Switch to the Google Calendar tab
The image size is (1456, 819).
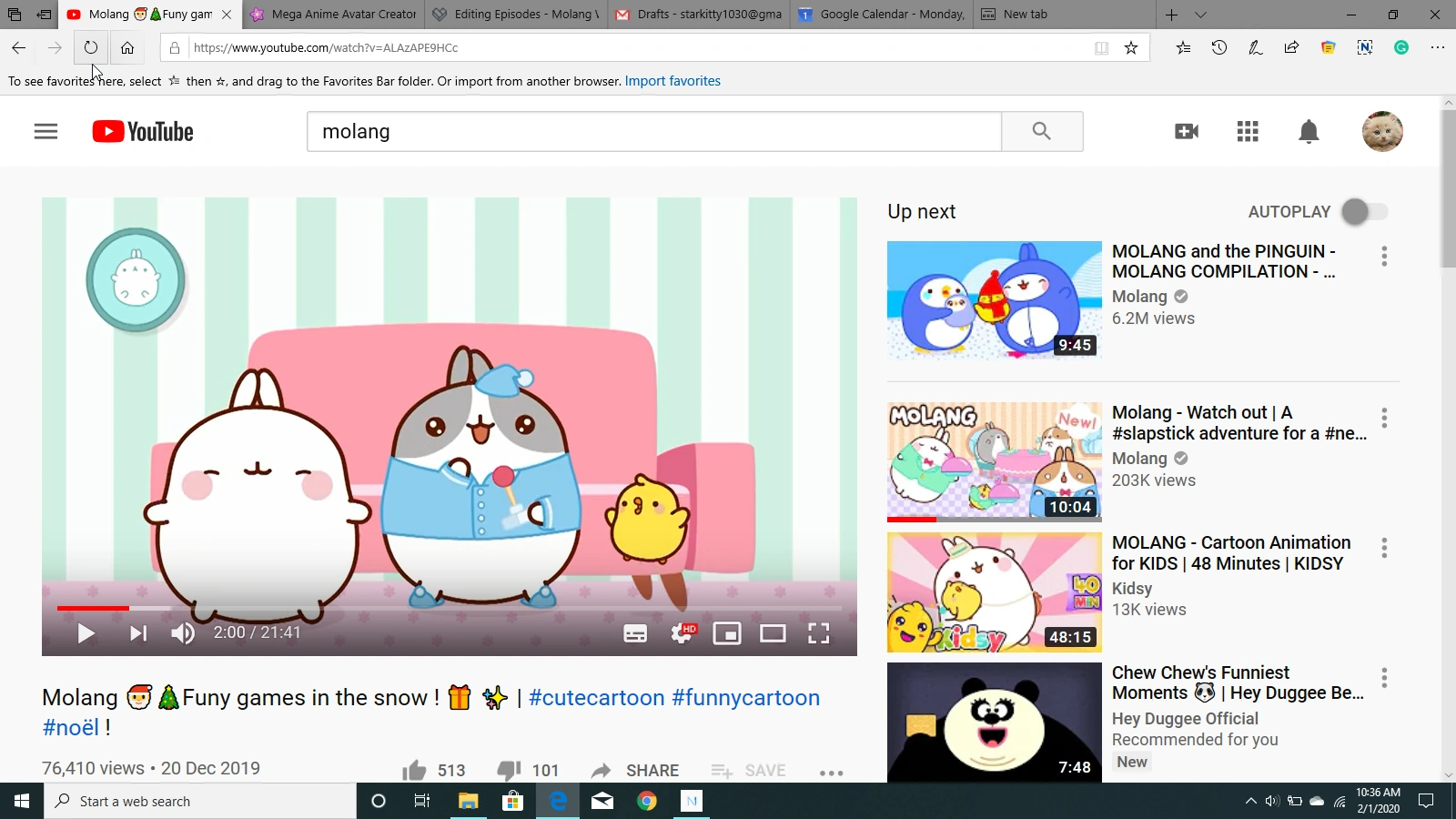[x=880, y=15]
